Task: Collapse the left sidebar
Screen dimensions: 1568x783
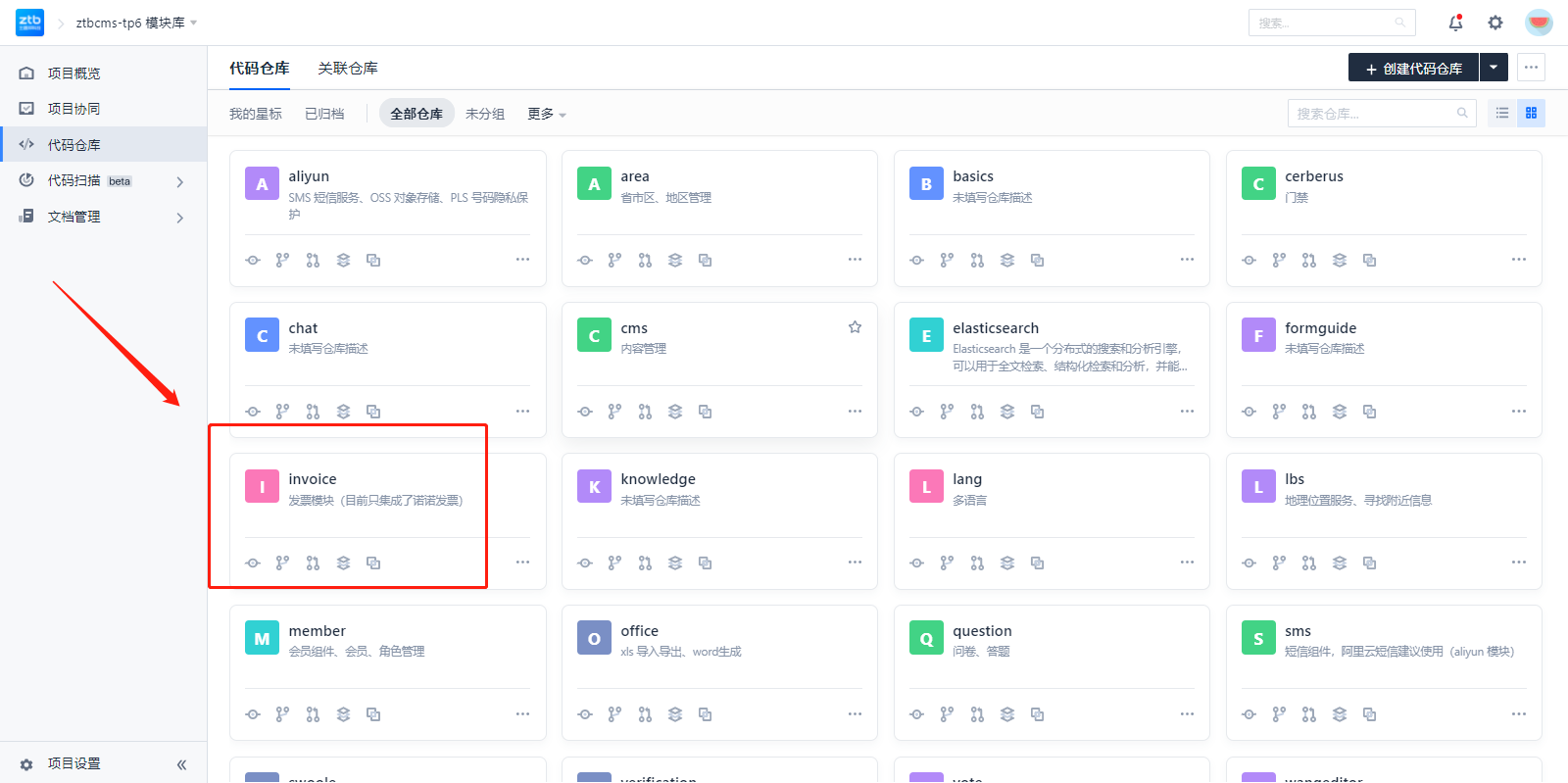Action: click(x=181, y=764)
